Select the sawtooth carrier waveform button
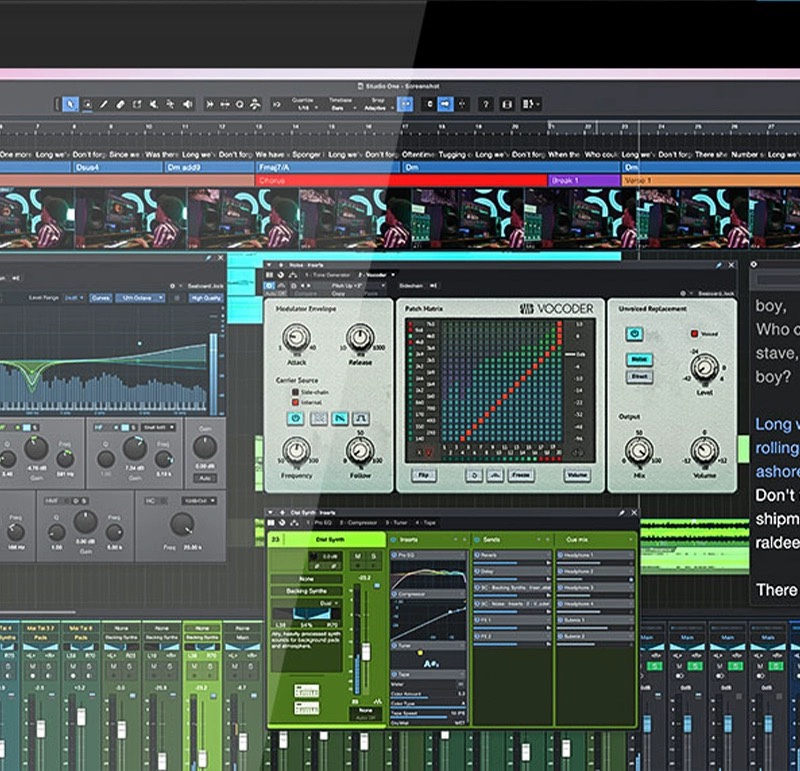Viewport: 800px width, 771px height. click(x=340, y=419)
